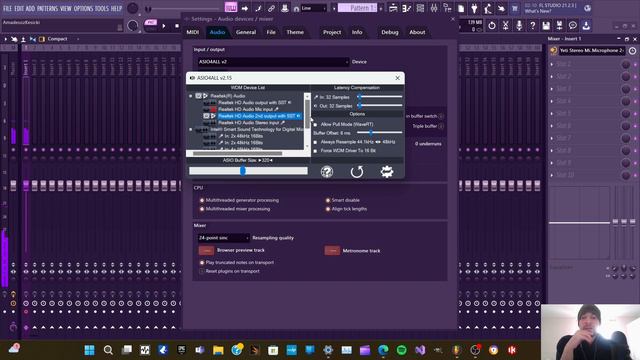Click the scissors cut icon in toolbar
Screen dimensions: 640x360
[x=505, y=25]
